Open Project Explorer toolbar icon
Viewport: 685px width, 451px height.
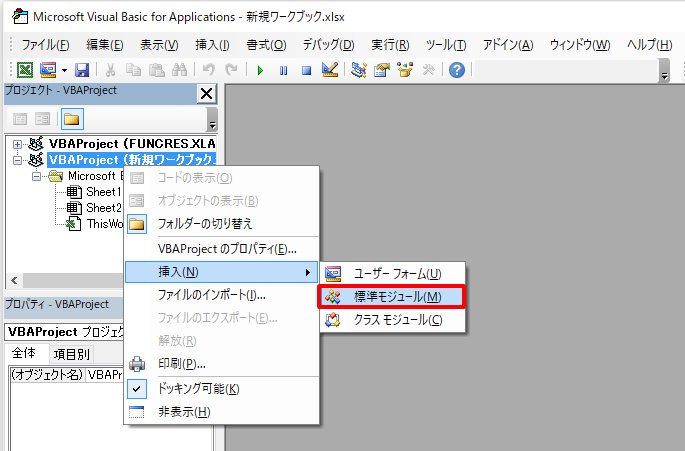click(x=359, y=70)
